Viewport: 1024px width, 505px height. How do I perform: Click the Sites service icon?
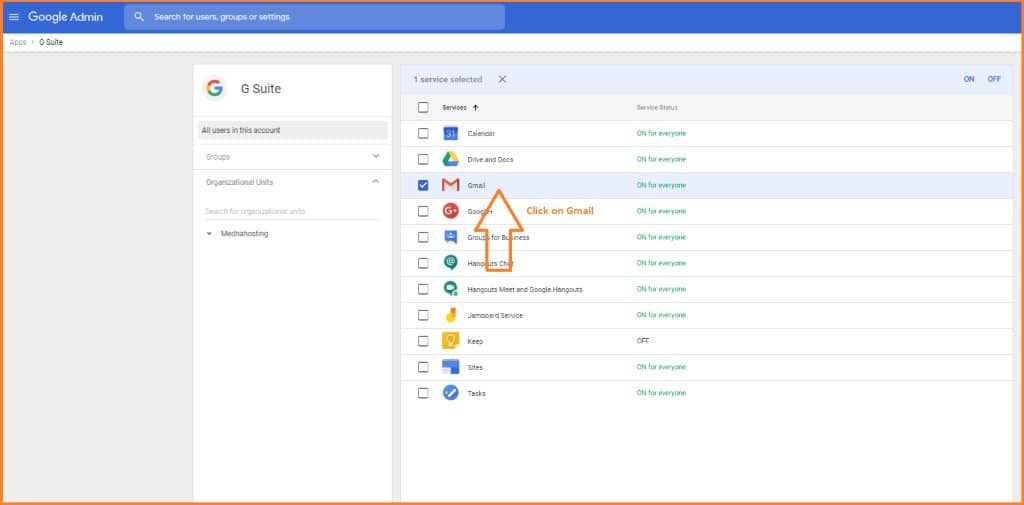tap(450, 367)
